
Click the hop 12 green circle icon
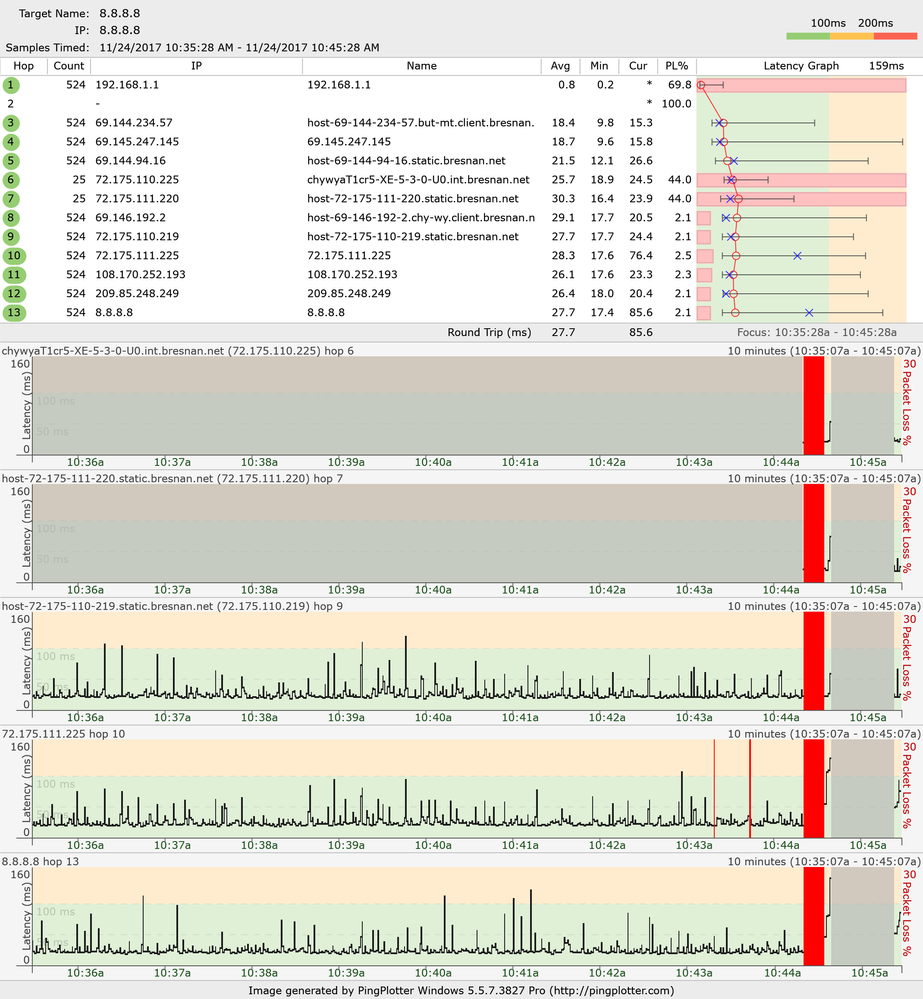point(14,294)
